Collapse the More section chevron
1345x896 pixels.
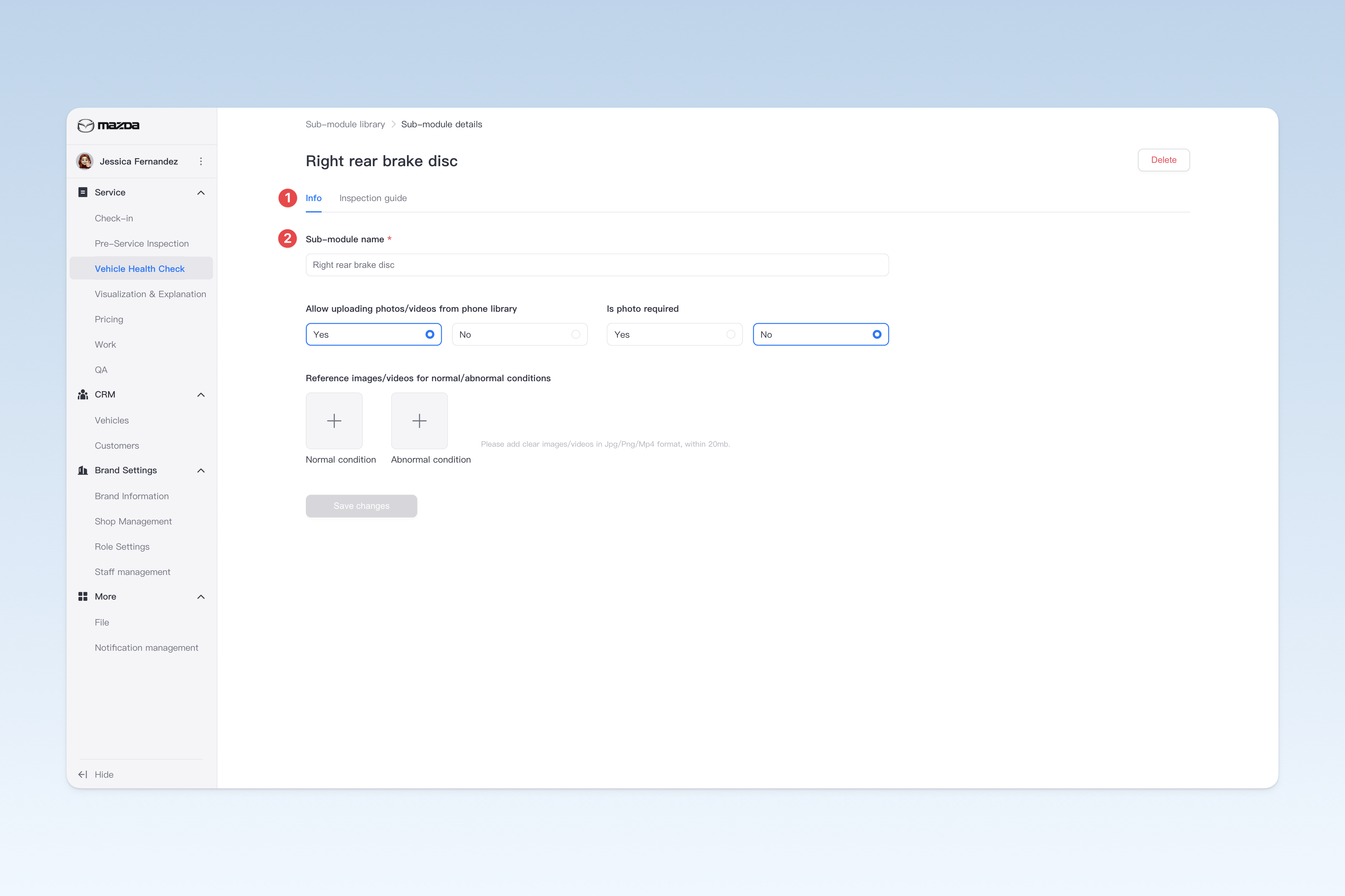(x=201, y=597)
